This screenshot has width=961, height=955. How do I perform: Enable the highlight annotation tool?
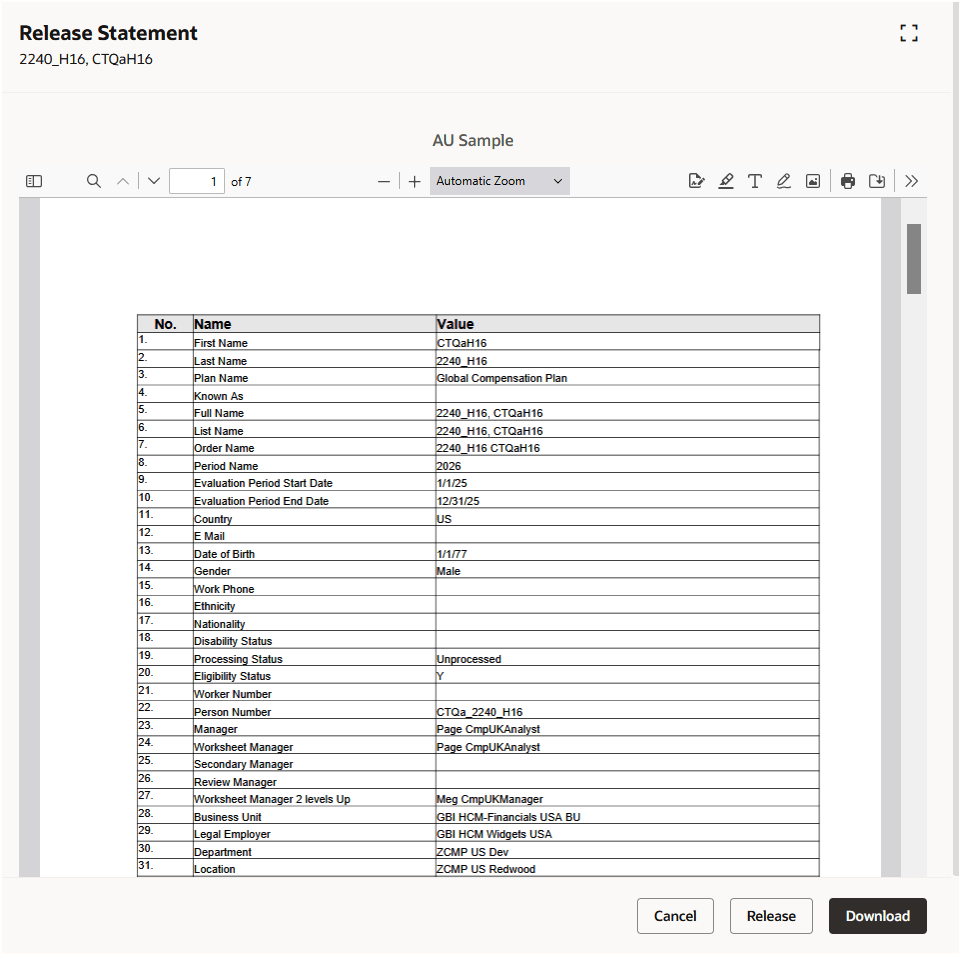click(x=726, y=181)
